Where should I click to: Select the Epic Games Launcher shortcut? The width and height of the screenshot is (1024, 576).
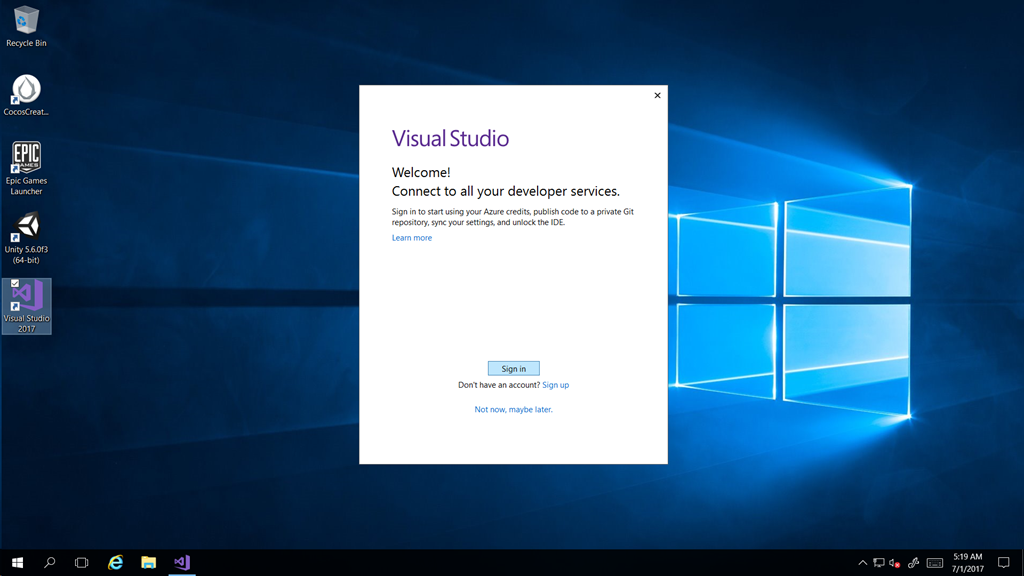26,165
